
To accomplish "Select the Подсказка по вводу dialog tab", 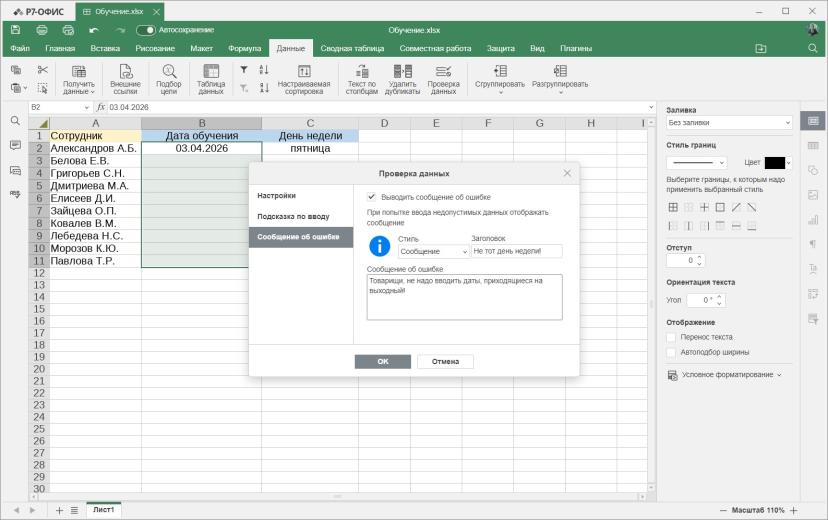I will [x=293, y=216].
